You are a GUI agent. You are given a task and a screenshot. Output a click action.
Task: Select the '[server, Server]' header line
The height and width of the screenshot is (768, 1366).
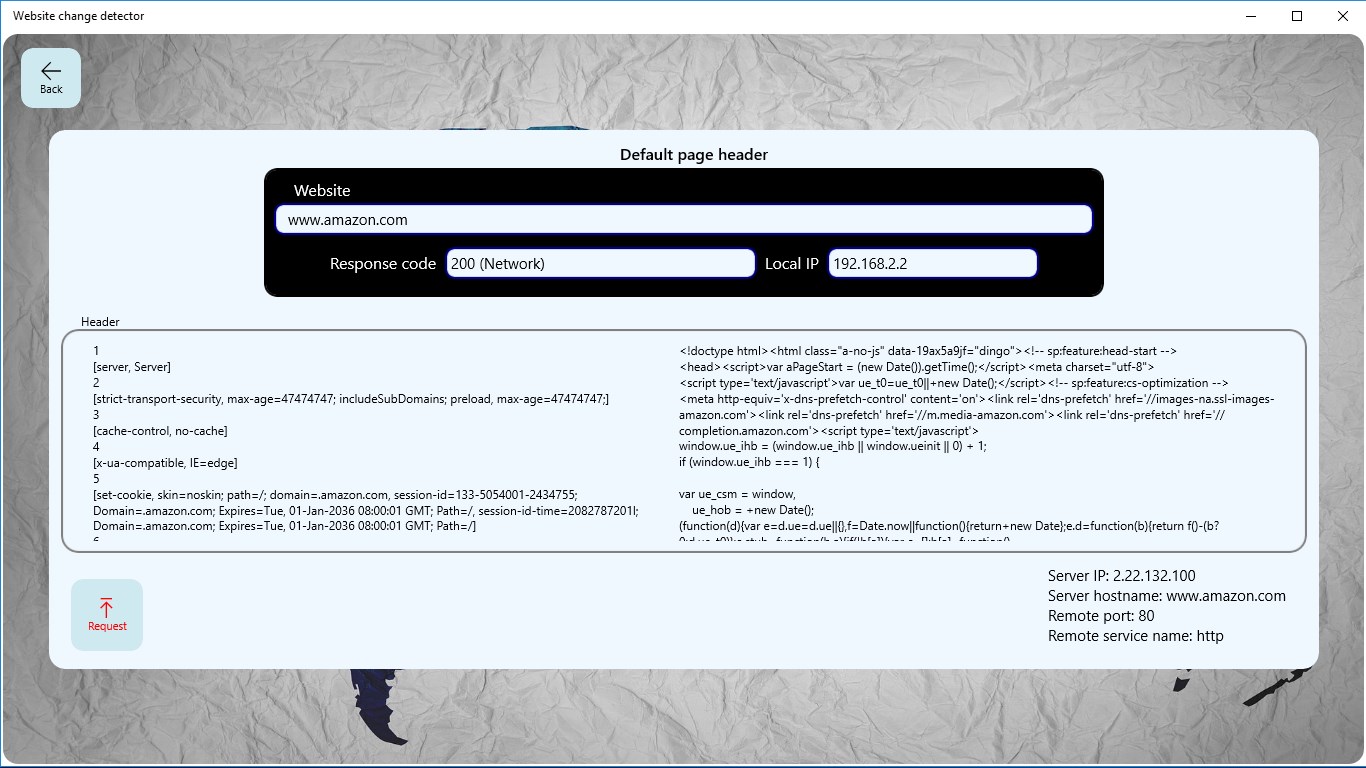[132, 367]
